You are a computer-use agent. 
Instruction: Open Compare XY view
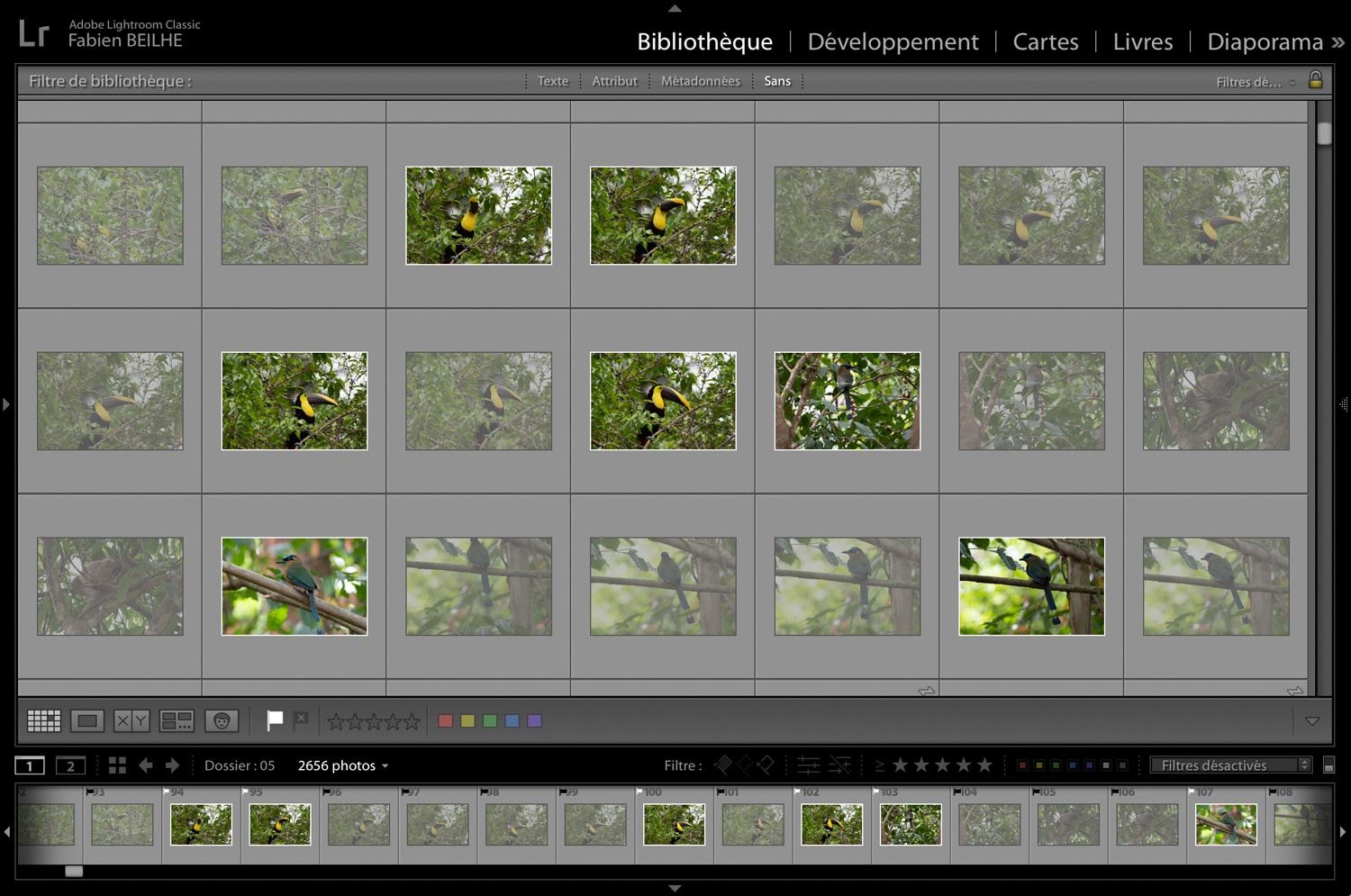pyautogui.click(x=131, y=720)
